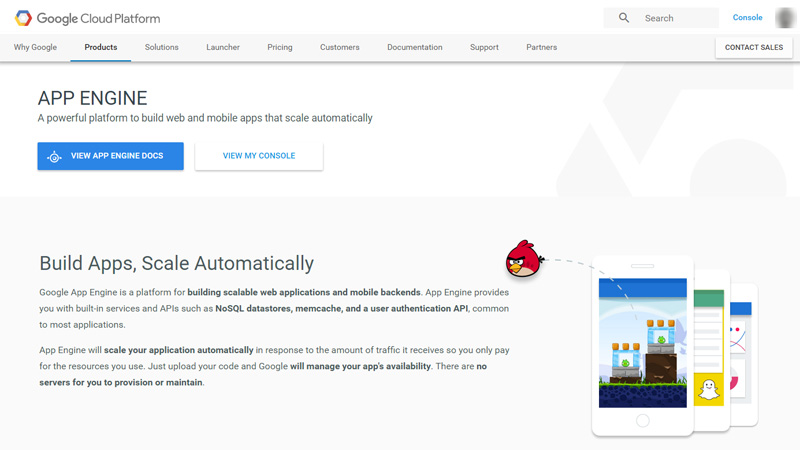The height and width of the screenshot is (450, 800).
Task: Click the Google Cloud Platform hexagon logo
Action: coord(23,18)
